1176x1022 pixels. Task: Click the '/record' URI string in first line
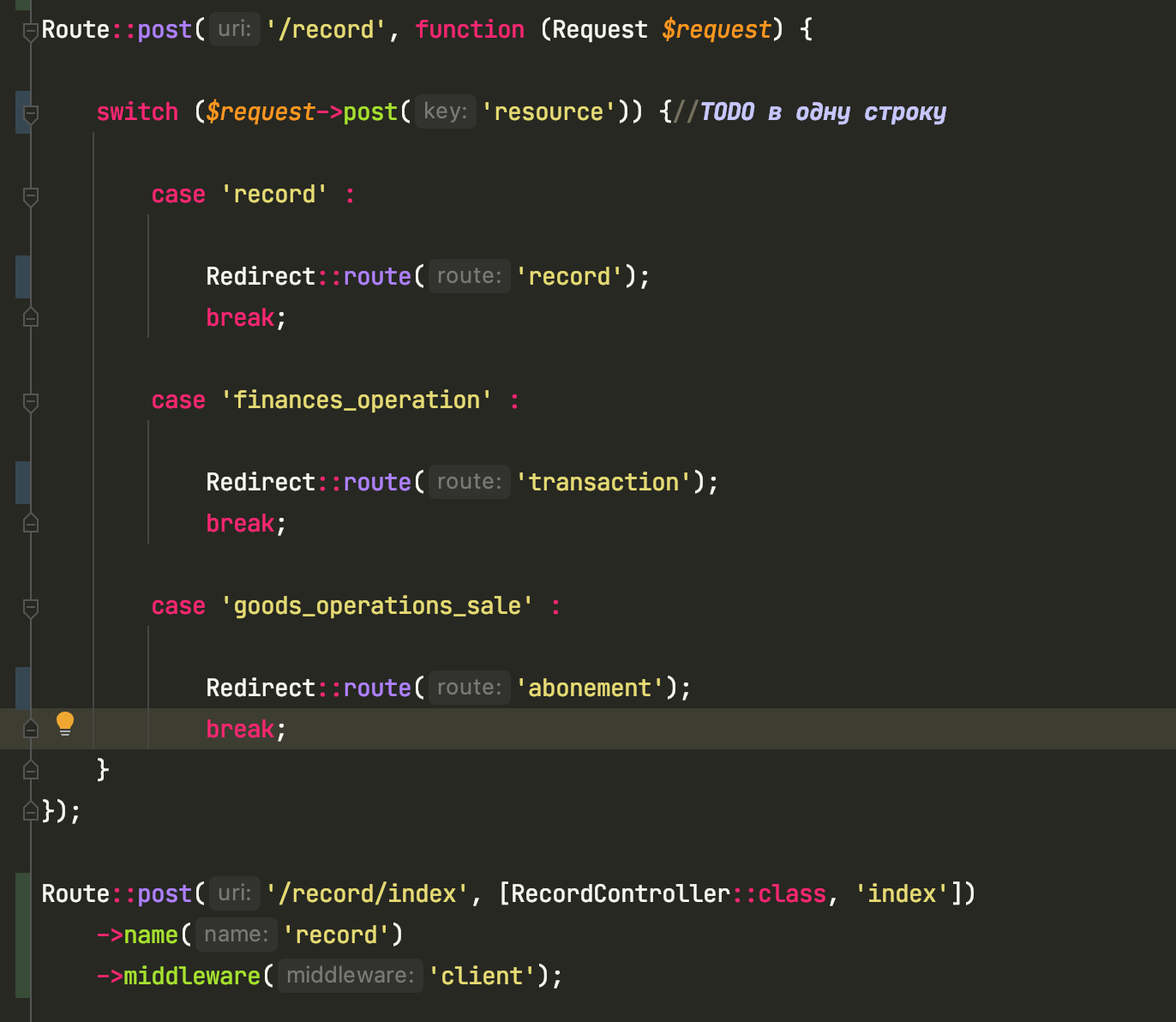click(327, 30)
